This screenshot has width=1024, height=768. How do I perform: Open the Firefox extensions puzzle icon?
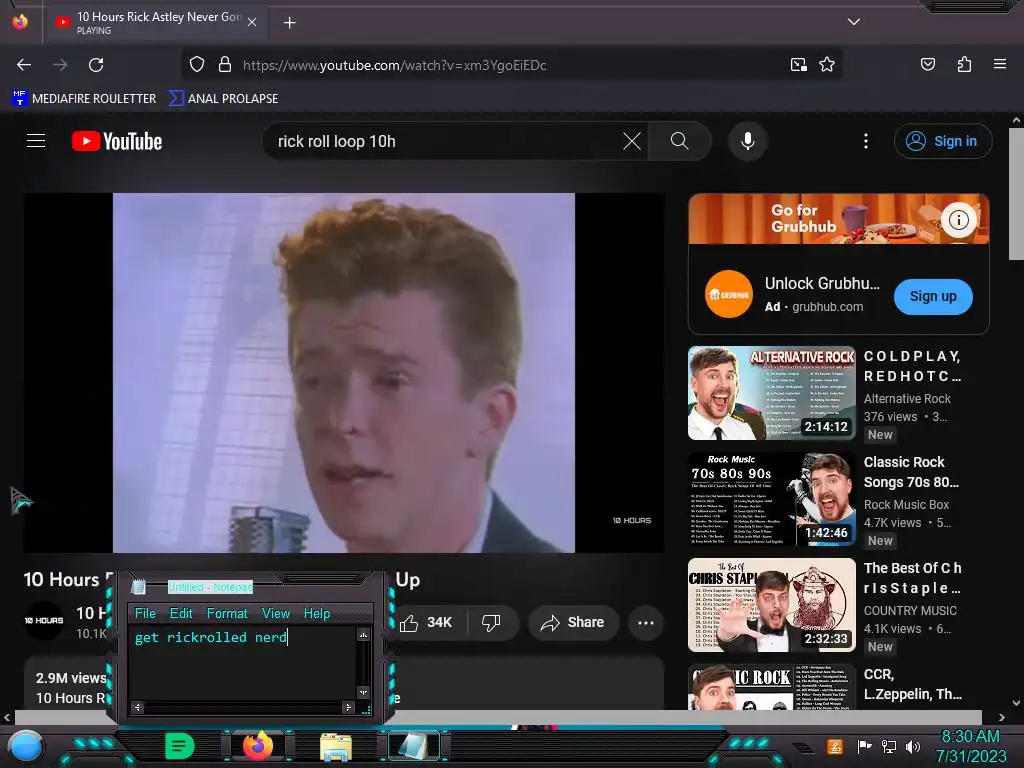[964, 64]
